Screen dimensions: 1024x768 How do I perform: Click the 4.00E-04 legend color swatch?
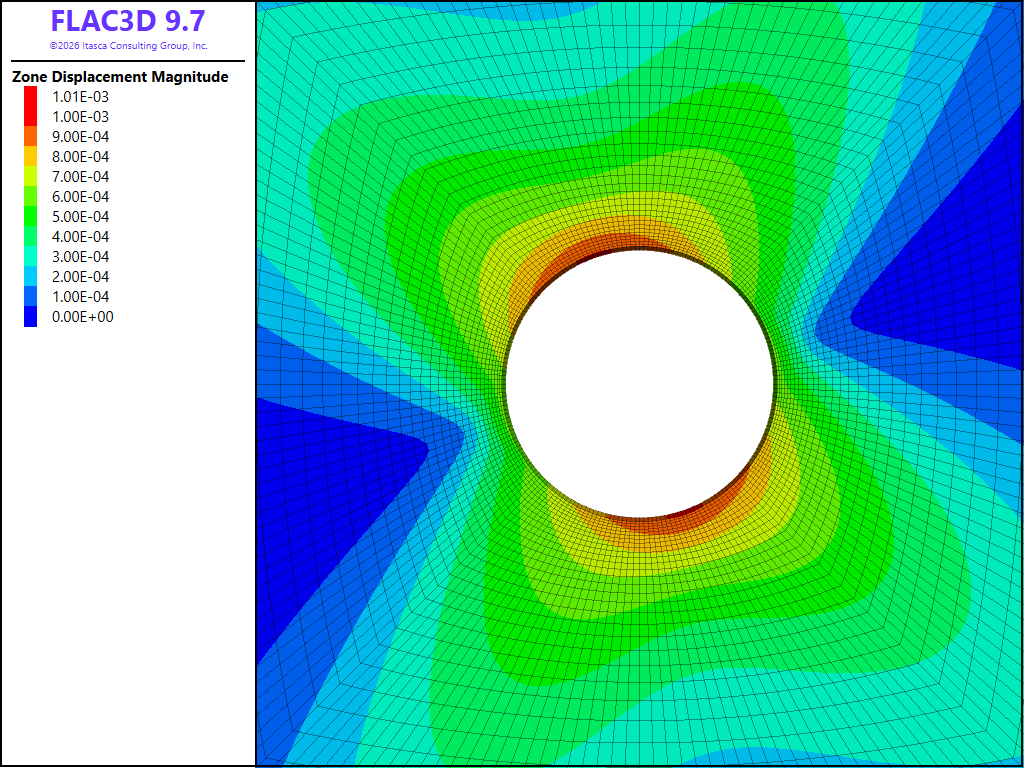[31, 236]
